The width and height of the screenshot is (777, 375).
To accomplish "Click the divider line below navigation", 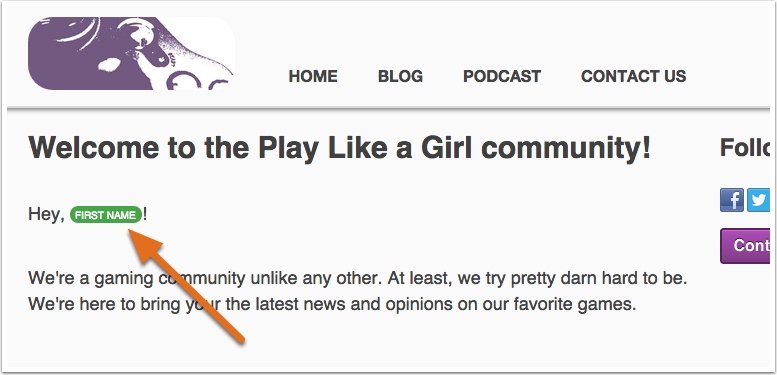I will click(388, 107).
